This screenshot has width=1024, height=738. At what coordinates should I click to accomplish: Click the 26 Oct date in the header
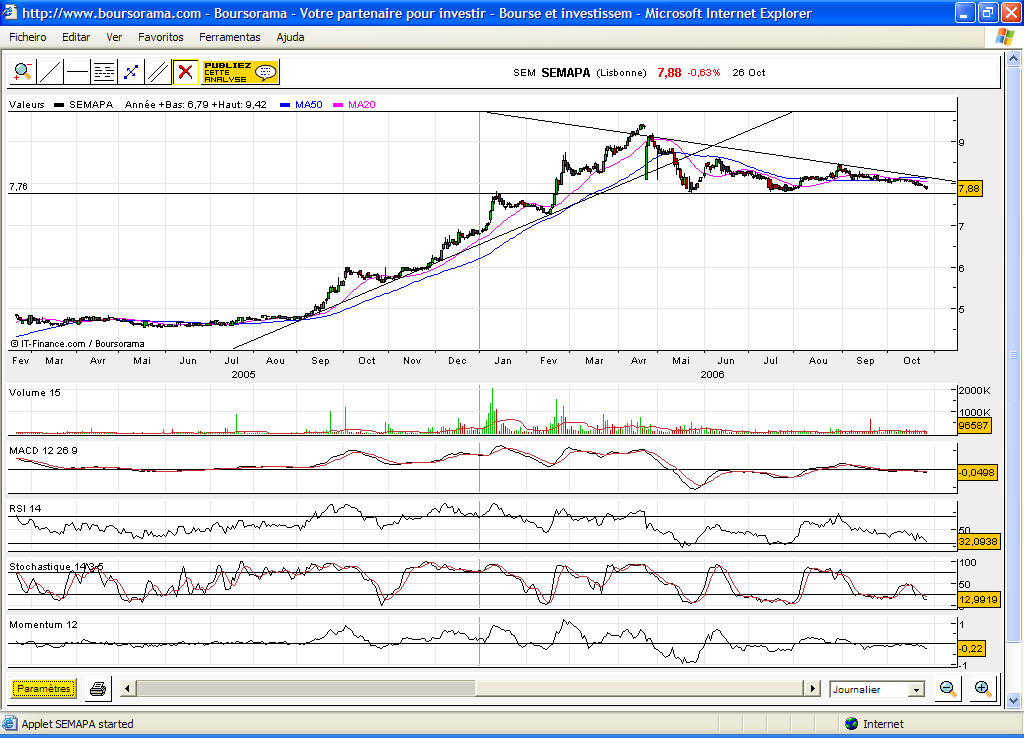coord(748,72)
